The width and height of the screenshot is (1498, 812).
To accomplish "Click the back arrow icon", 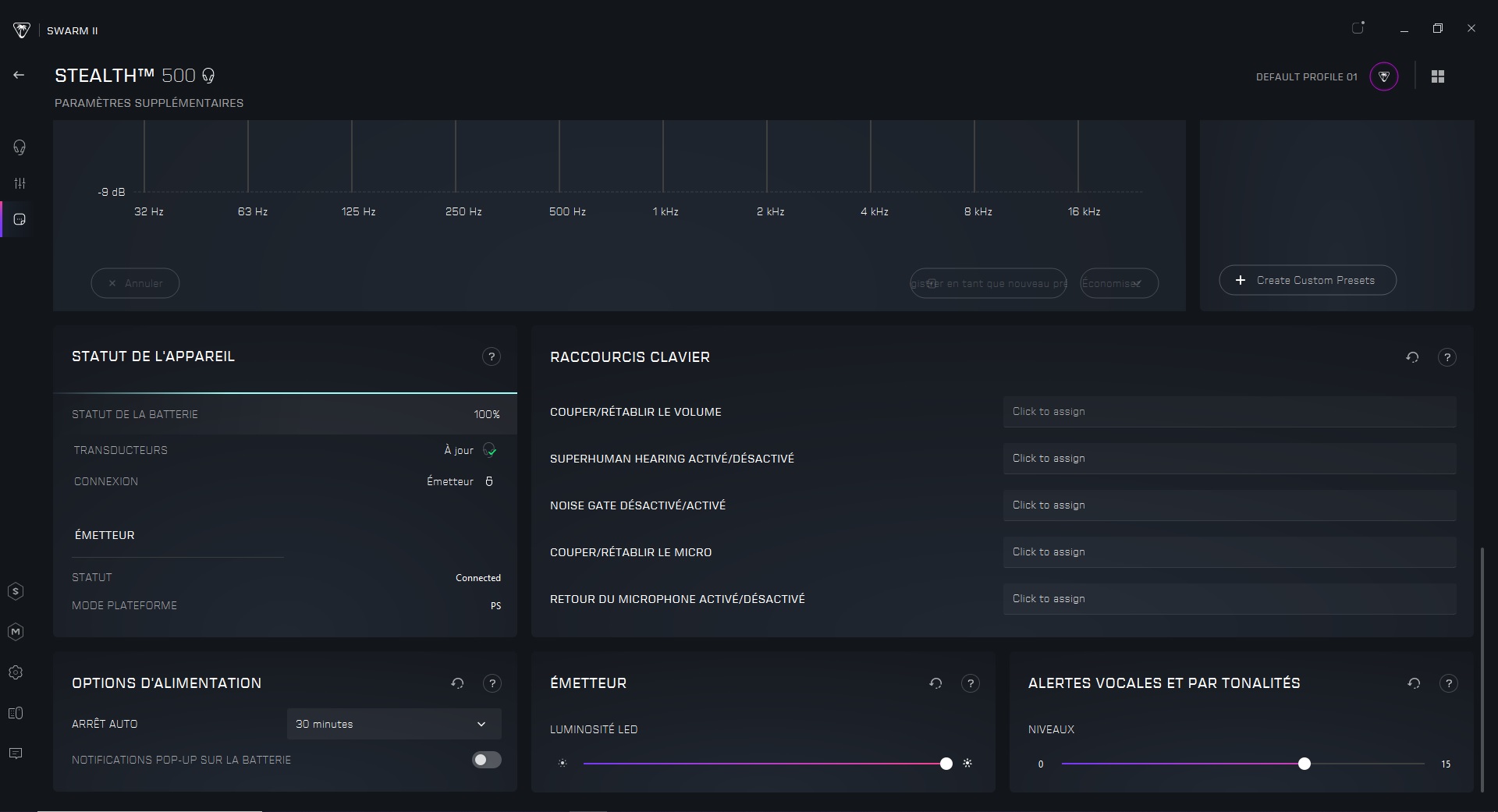I will [x=19, y=75].
